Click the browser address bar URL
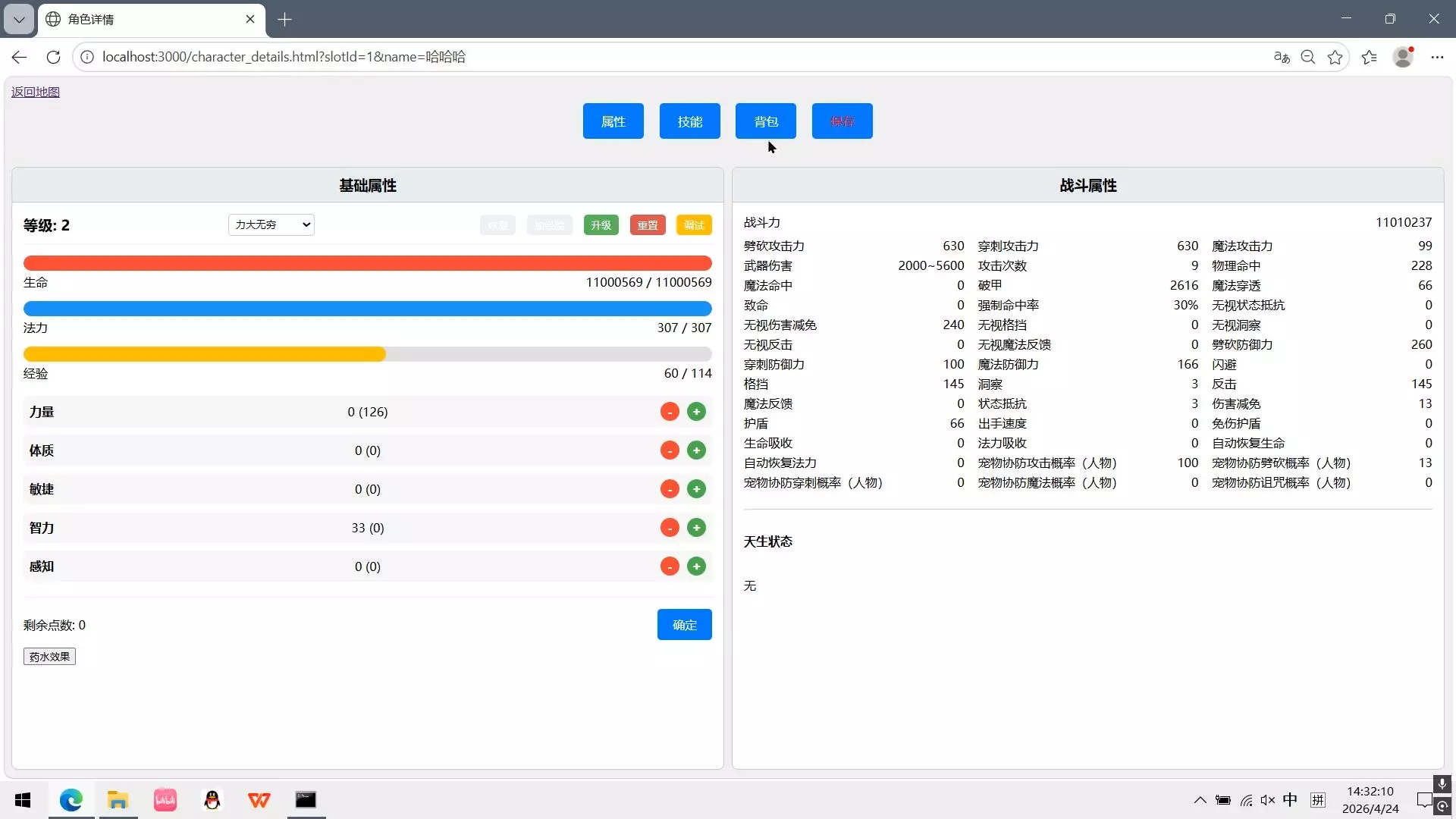The width and height of the screenshot is (1456, 819). click(284, 57)
